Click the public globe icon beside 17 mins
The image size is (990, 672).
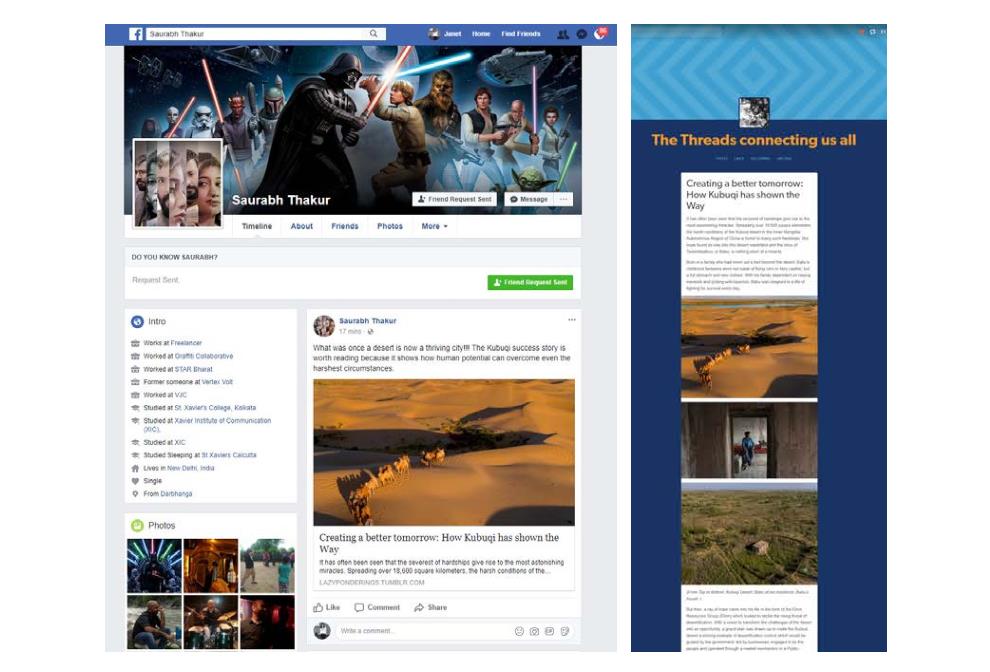tap(371, 332)
